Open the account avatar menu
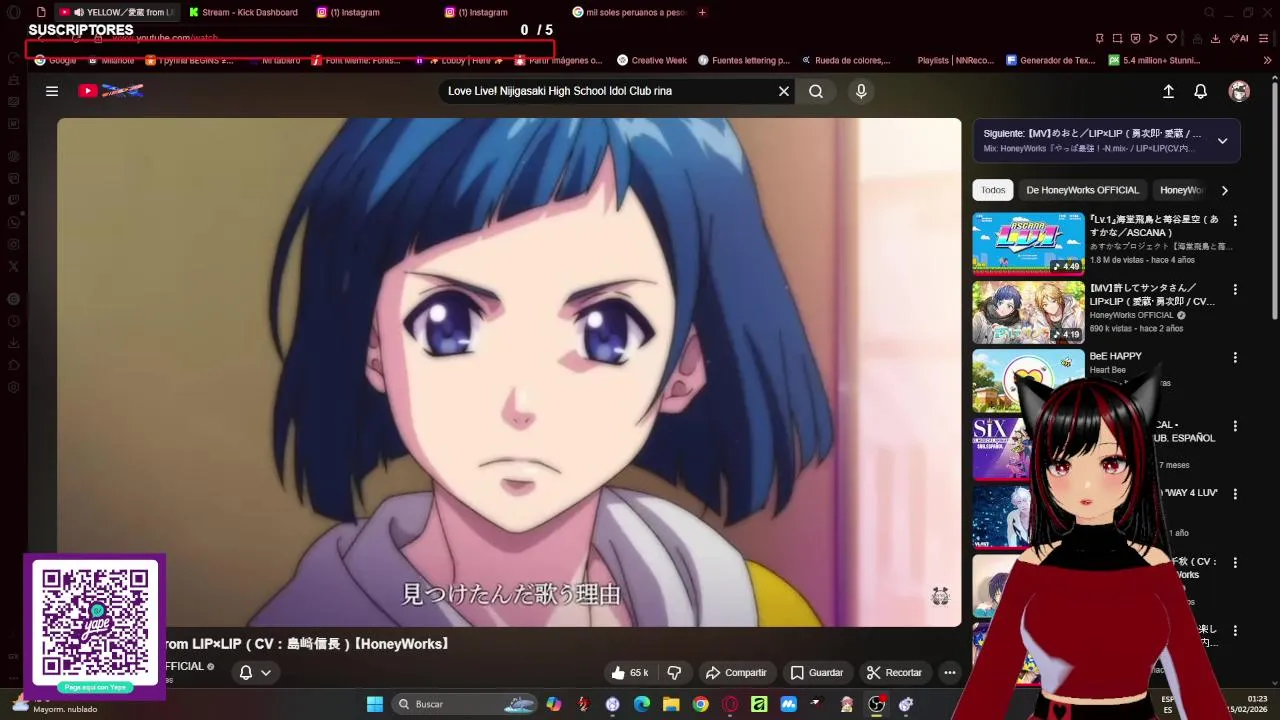1280x720 pixels. pyautogui.click(x=1239, y=91)
